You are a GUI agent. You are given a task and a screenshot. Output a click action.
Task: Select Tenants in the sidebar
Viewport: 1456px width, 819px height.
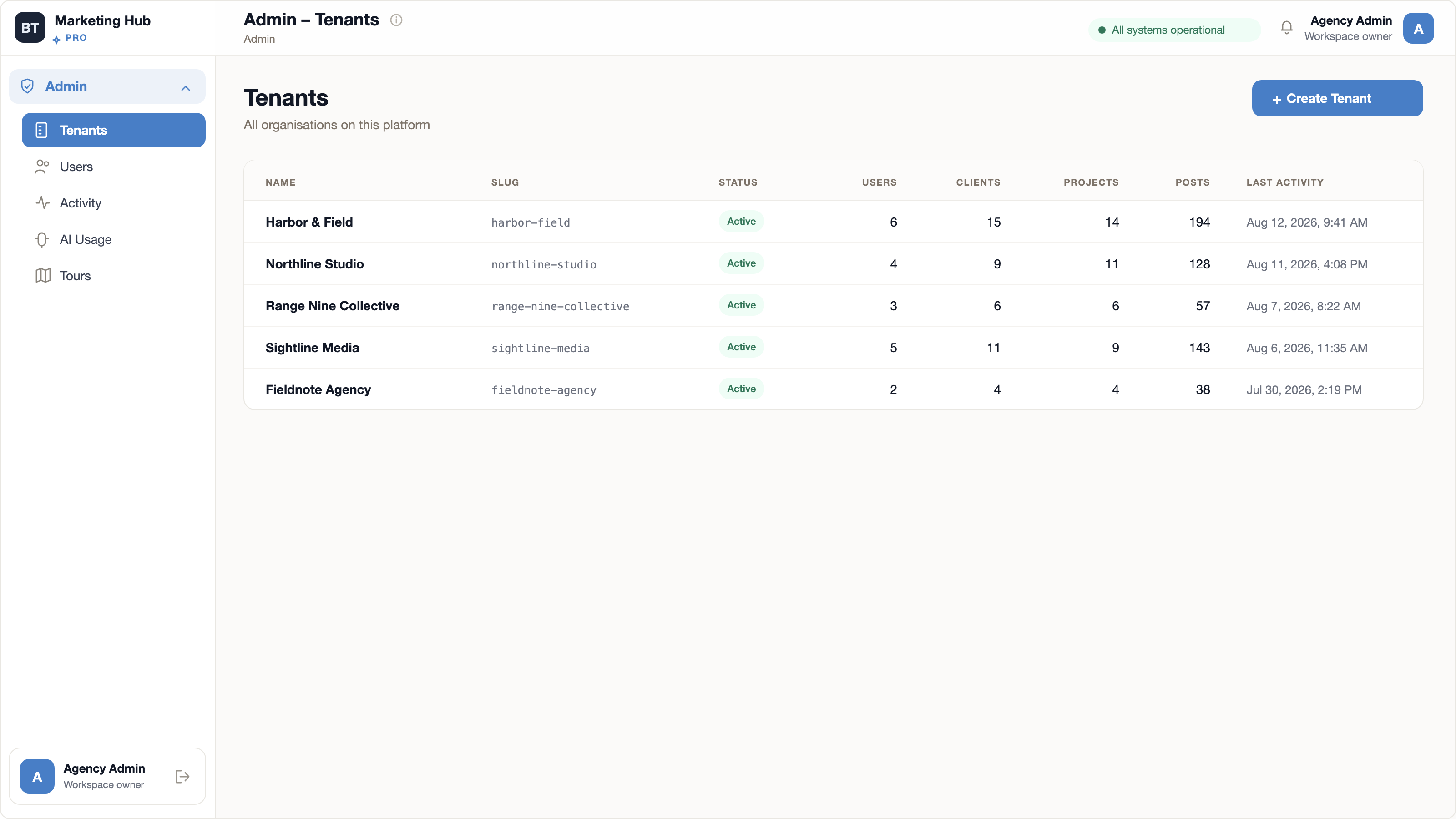coord(114,130)
